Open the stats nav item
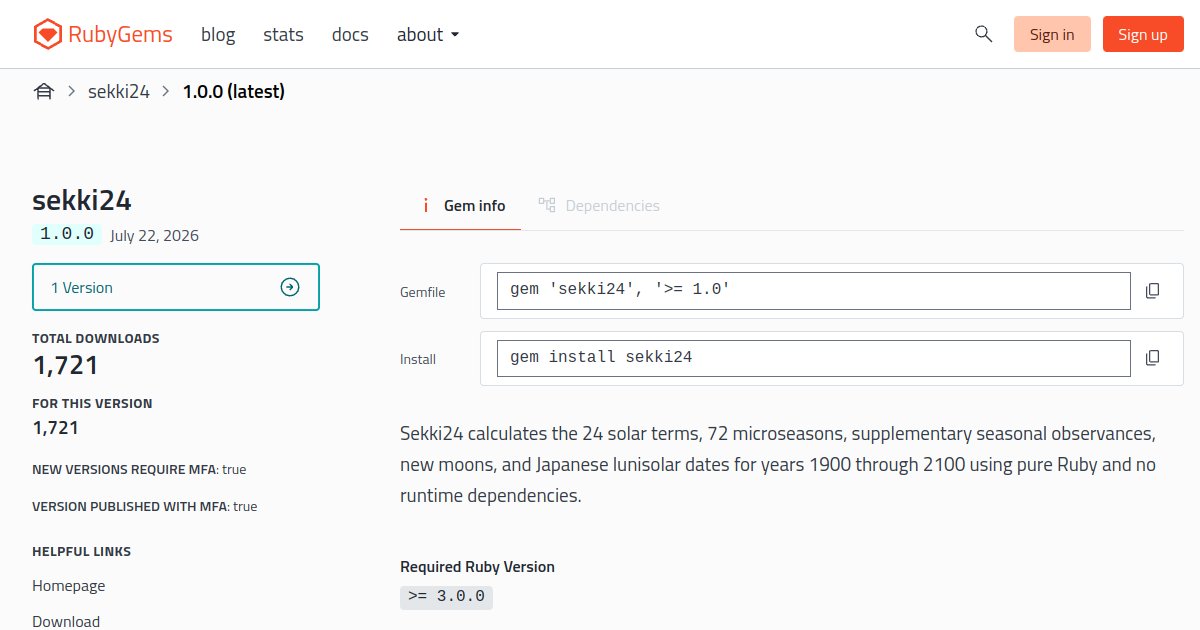 point(283,34)
